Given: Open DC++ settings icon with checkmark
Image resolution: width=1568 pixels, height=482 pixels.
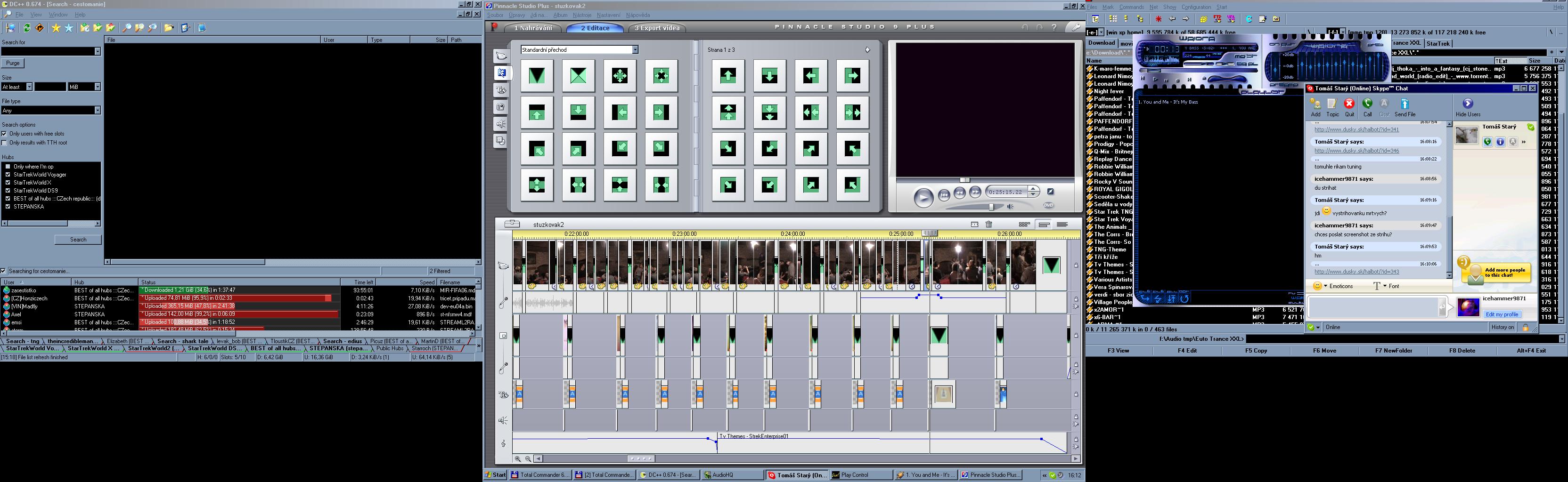Looking at the screenshot, I should (186, 28).
